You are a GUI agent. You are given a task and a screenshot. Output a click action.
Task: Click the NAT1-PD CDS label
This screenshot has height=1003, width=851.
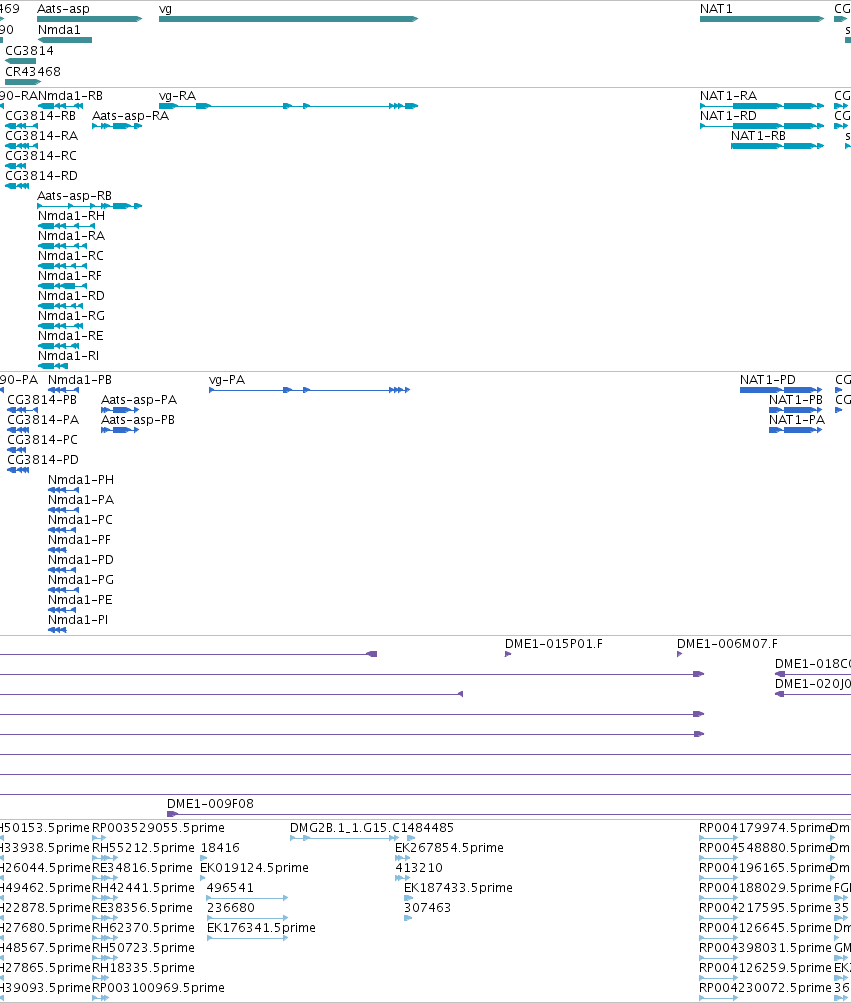click(x=768, y=380)
